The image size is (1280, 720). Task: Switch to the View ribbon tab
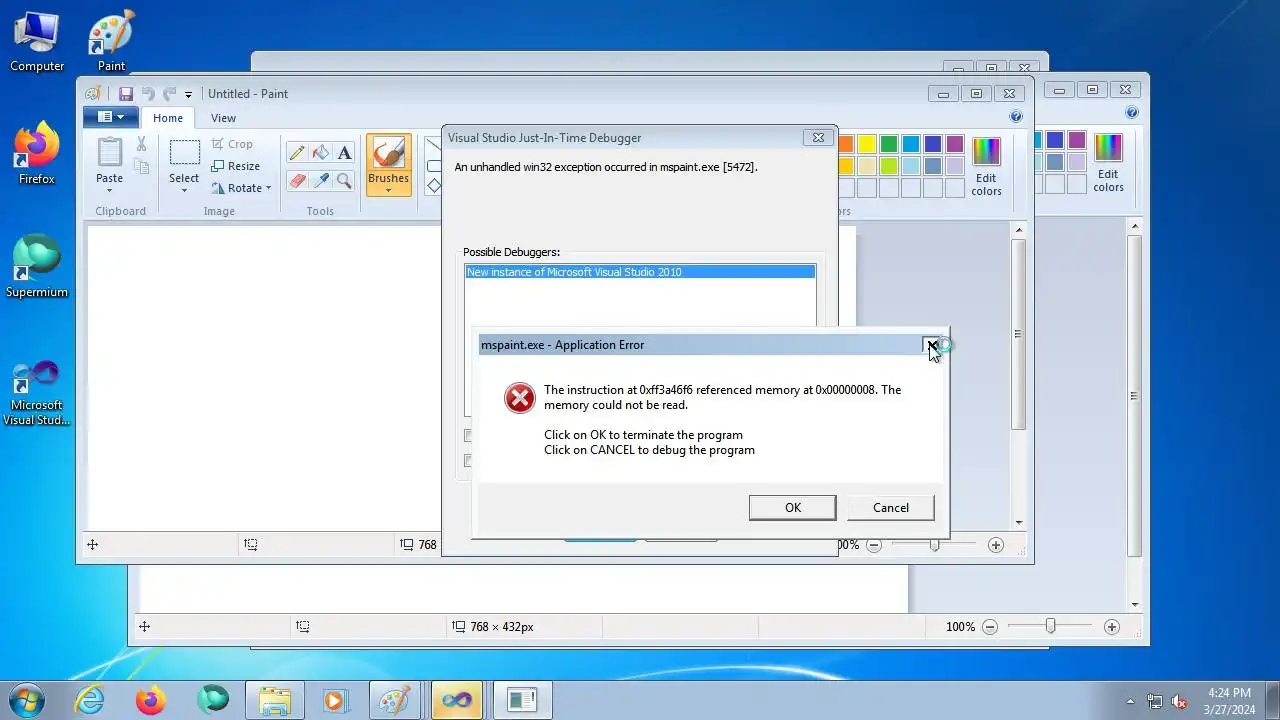pos(223,118)
